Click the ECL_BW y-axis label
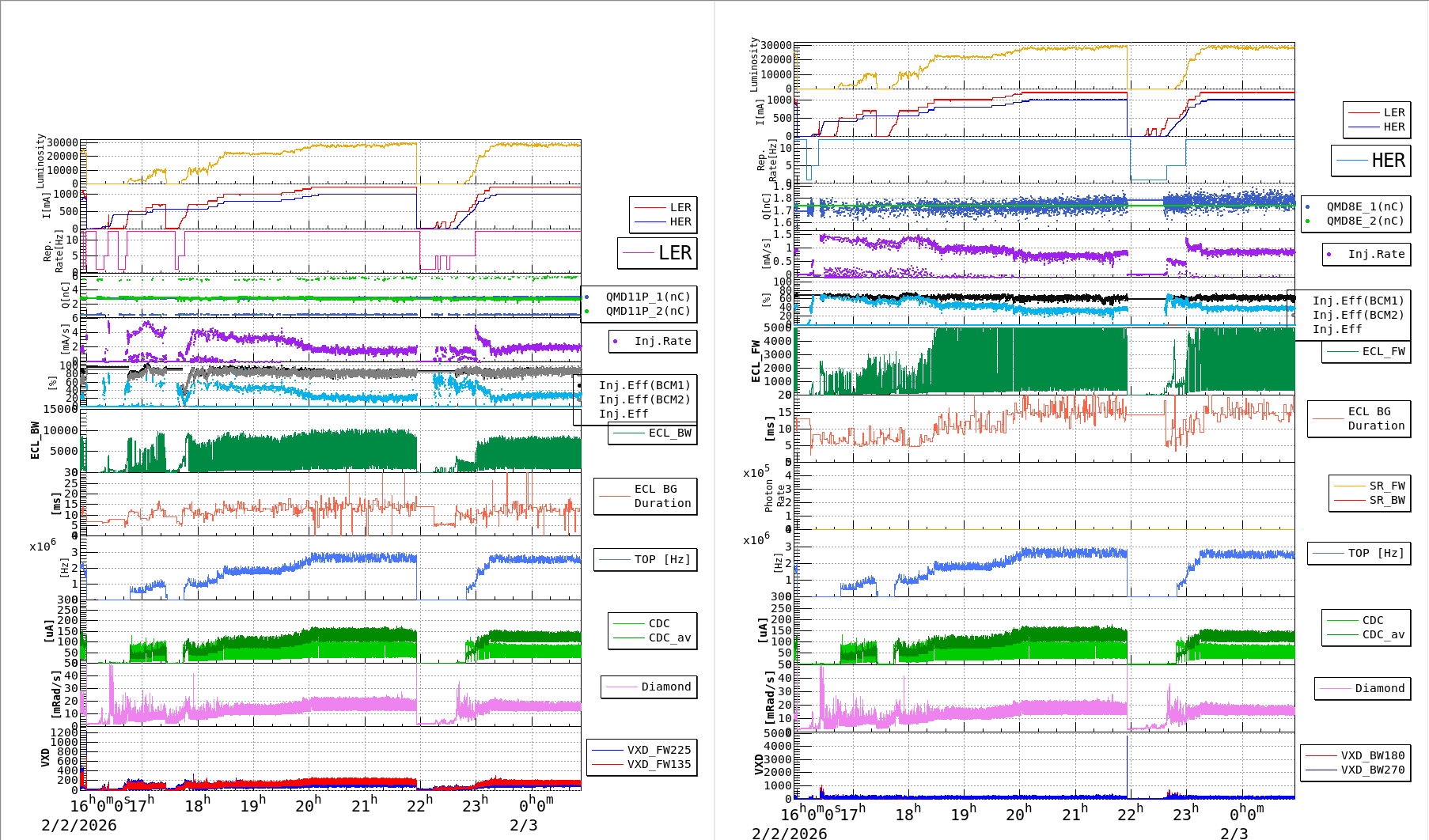 tap(35, 441)
